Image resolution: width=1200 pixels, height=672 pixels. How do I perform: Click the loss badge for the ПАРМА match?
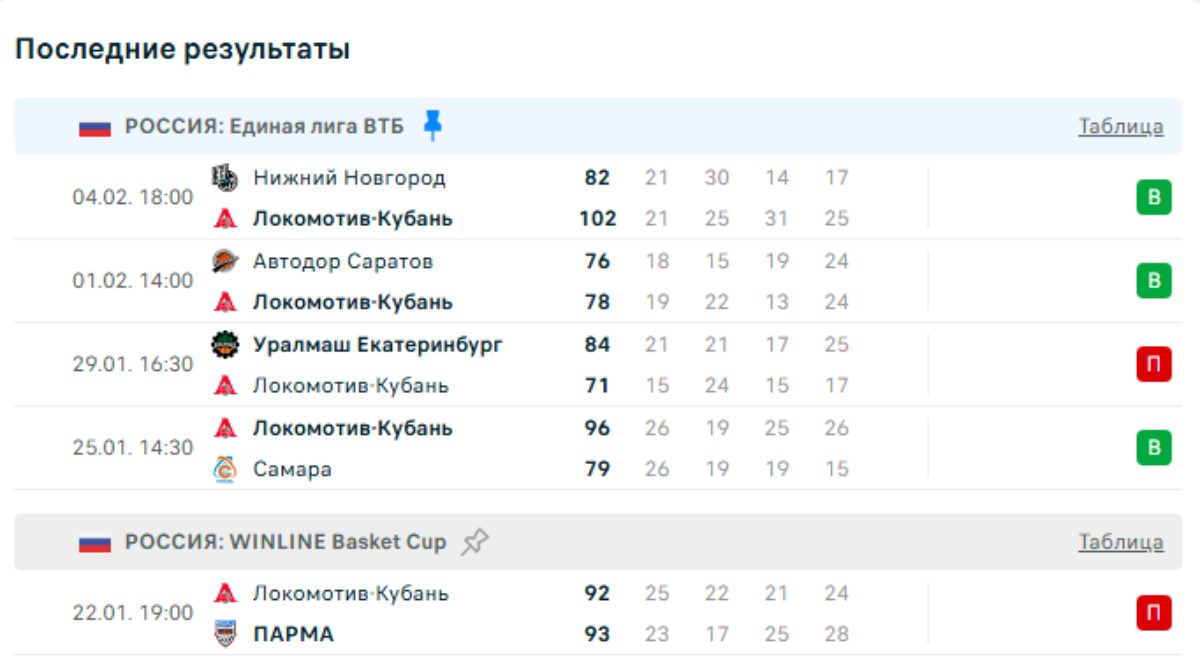pos(1153,613)
